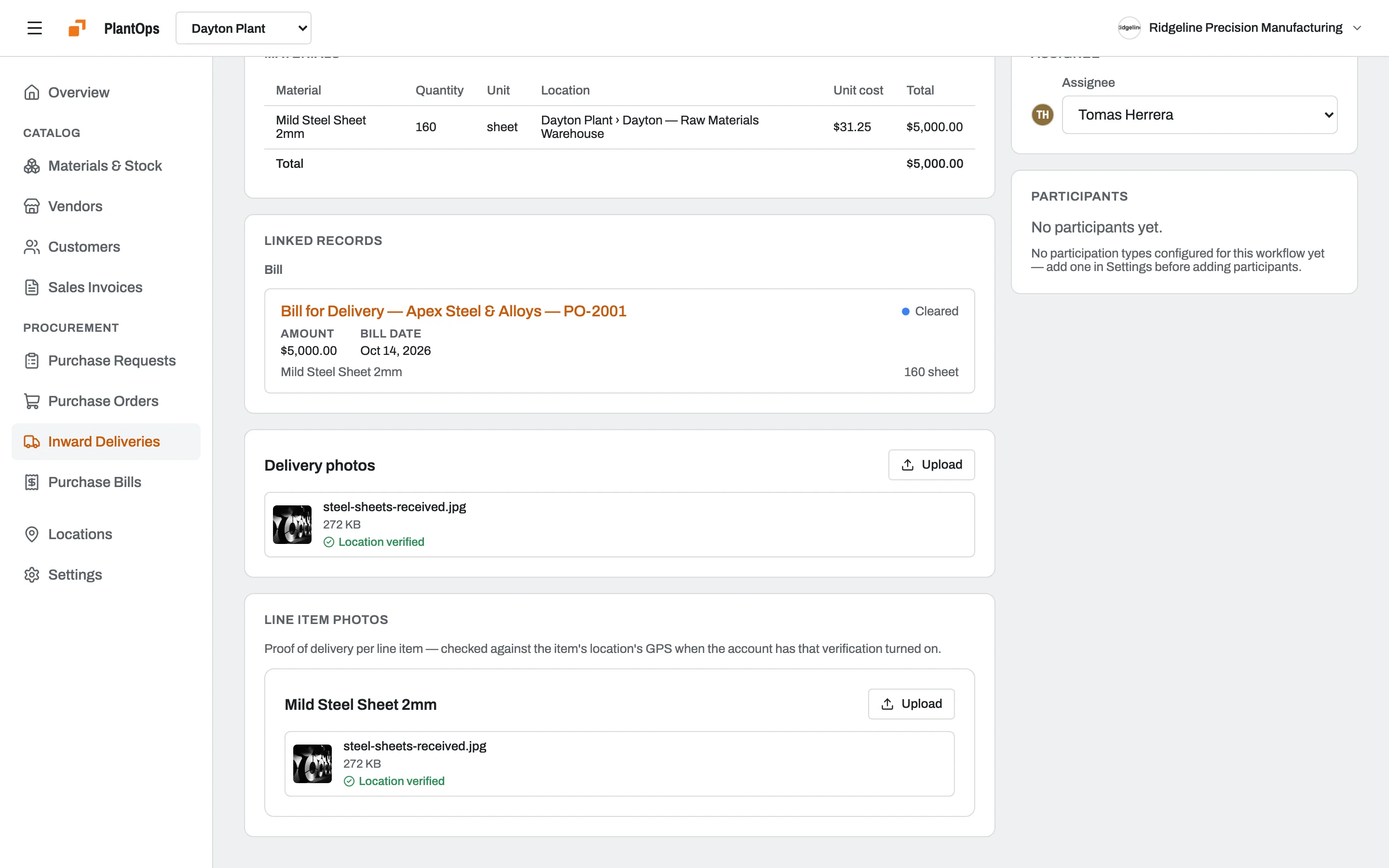
Task: Open steel-sheets-received.jpg thumbnail in Delivery photos
Action: pos(292,525)
